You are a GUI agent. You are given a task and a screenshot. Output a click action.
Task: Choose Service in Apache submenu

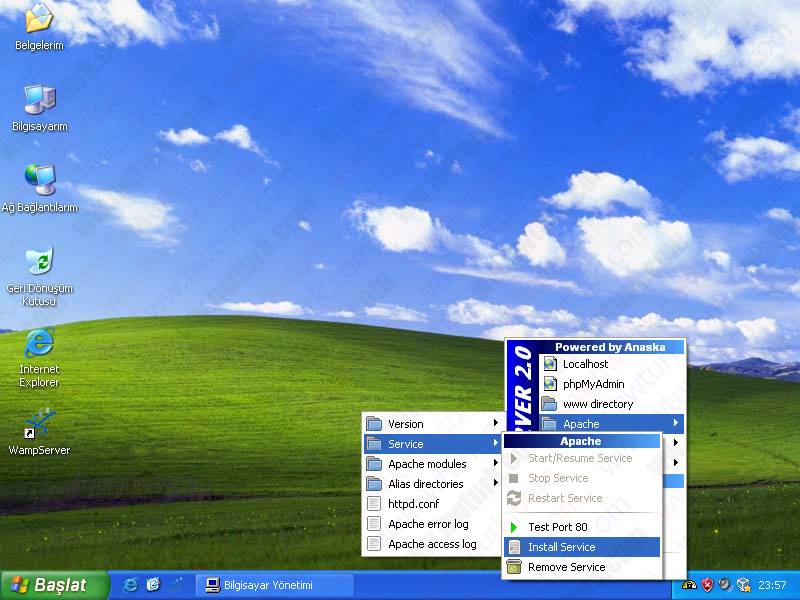tap(432, 444)
